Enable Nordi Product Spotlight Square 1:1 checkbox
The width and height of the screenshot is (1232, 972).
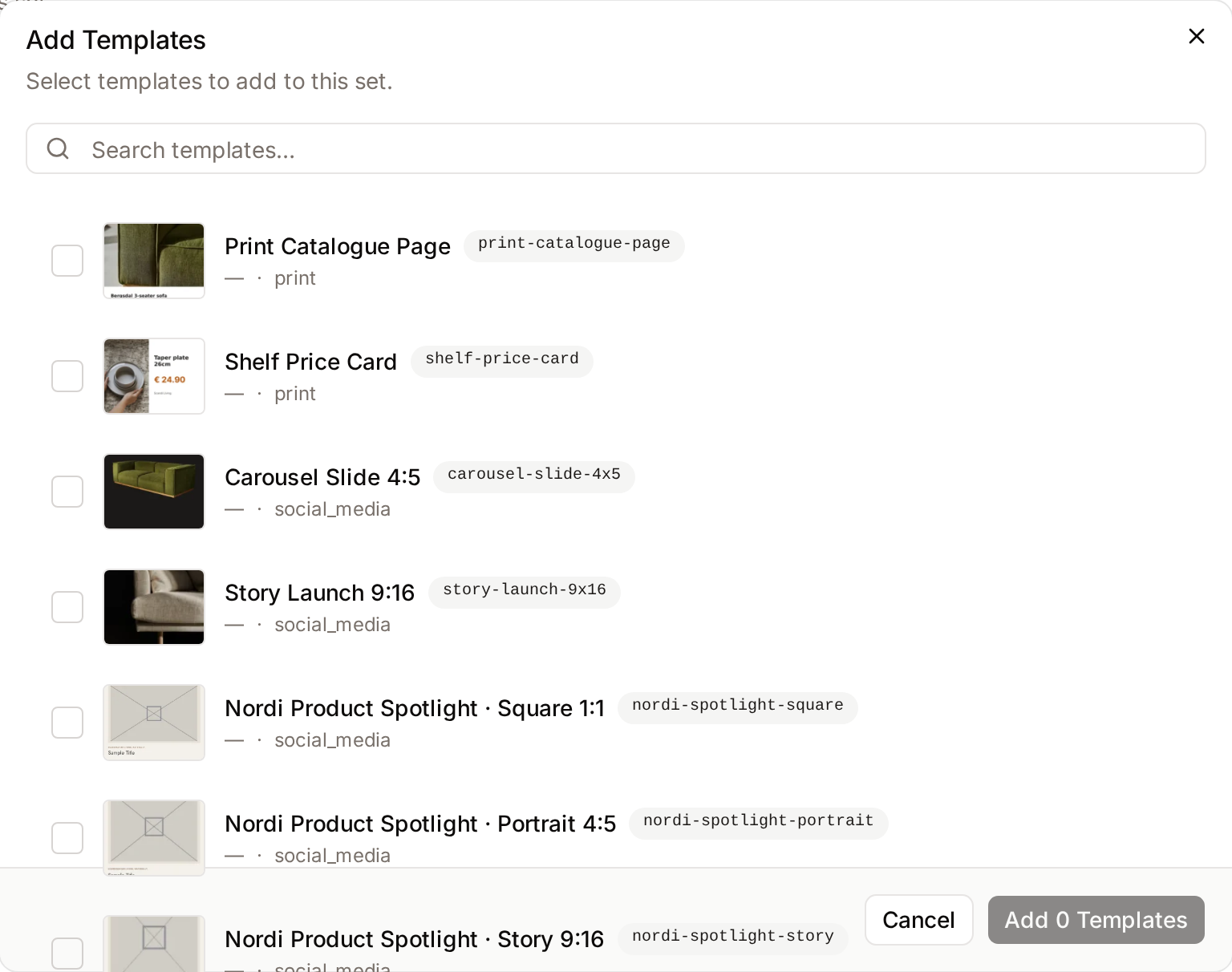point(67,723)
